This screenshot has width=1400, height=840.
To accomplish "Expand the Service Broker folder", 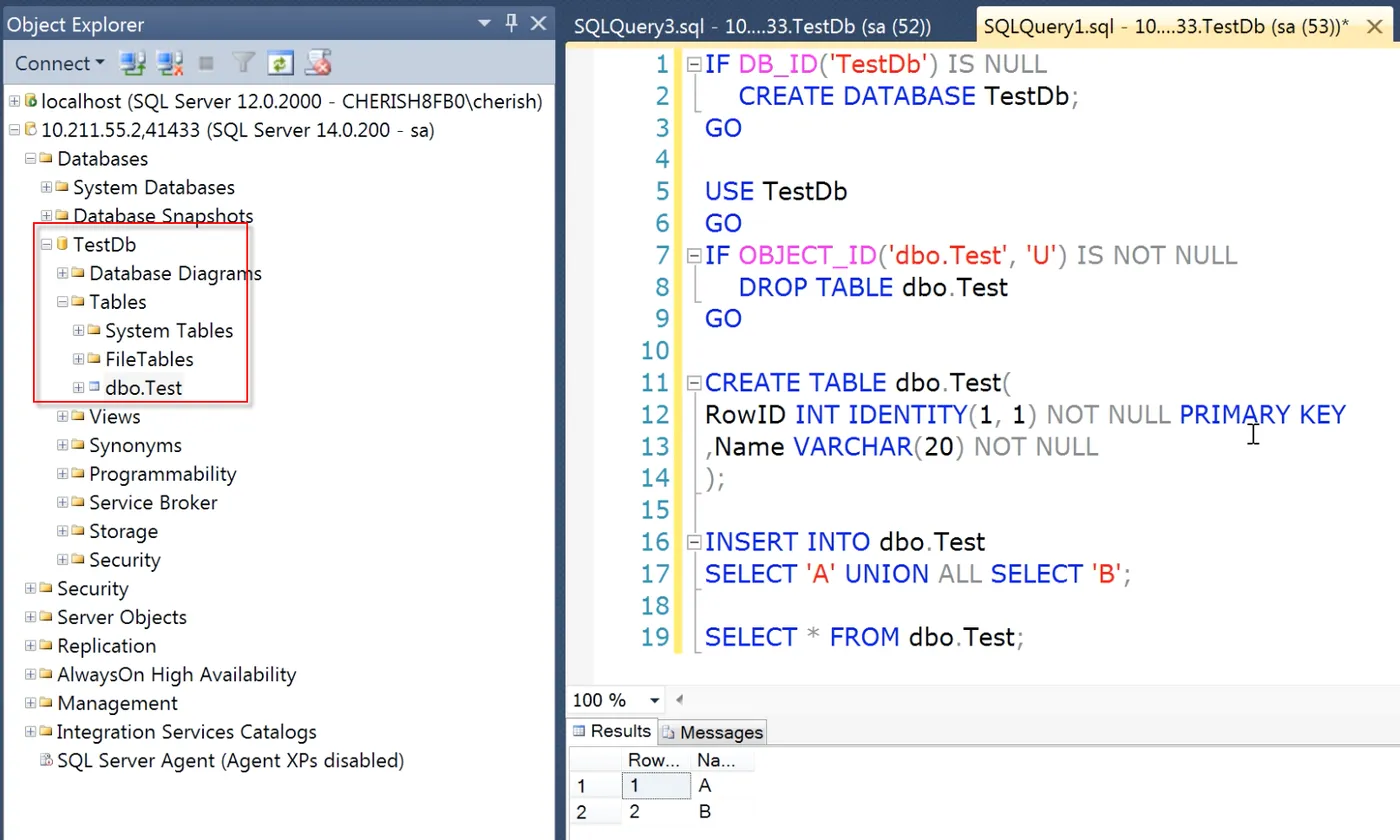I will click(62, 502).
